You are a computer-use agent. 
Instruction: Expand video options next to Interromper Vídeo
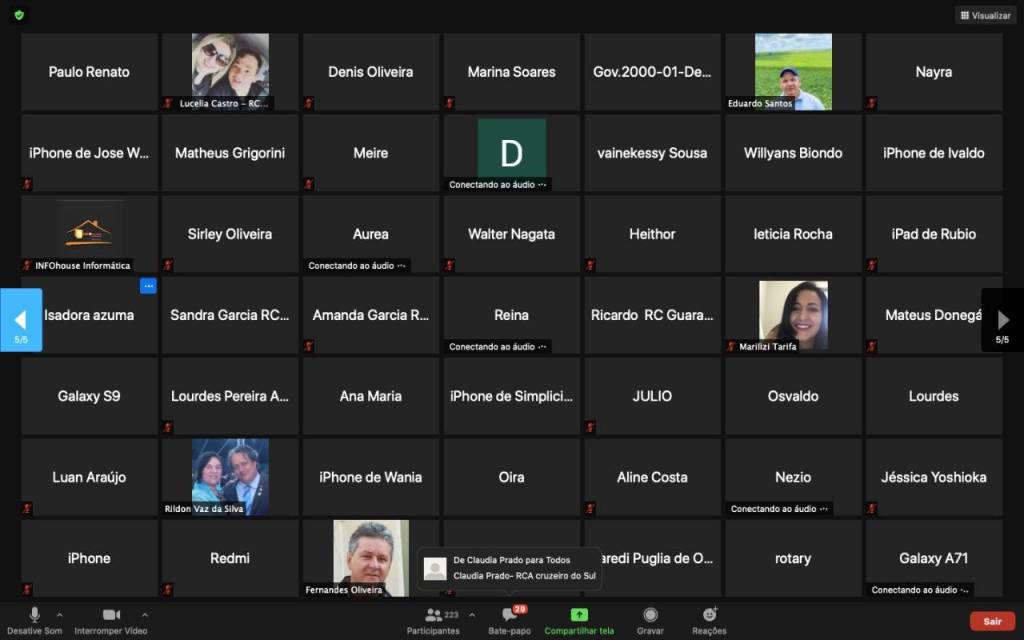coord(145,614)
